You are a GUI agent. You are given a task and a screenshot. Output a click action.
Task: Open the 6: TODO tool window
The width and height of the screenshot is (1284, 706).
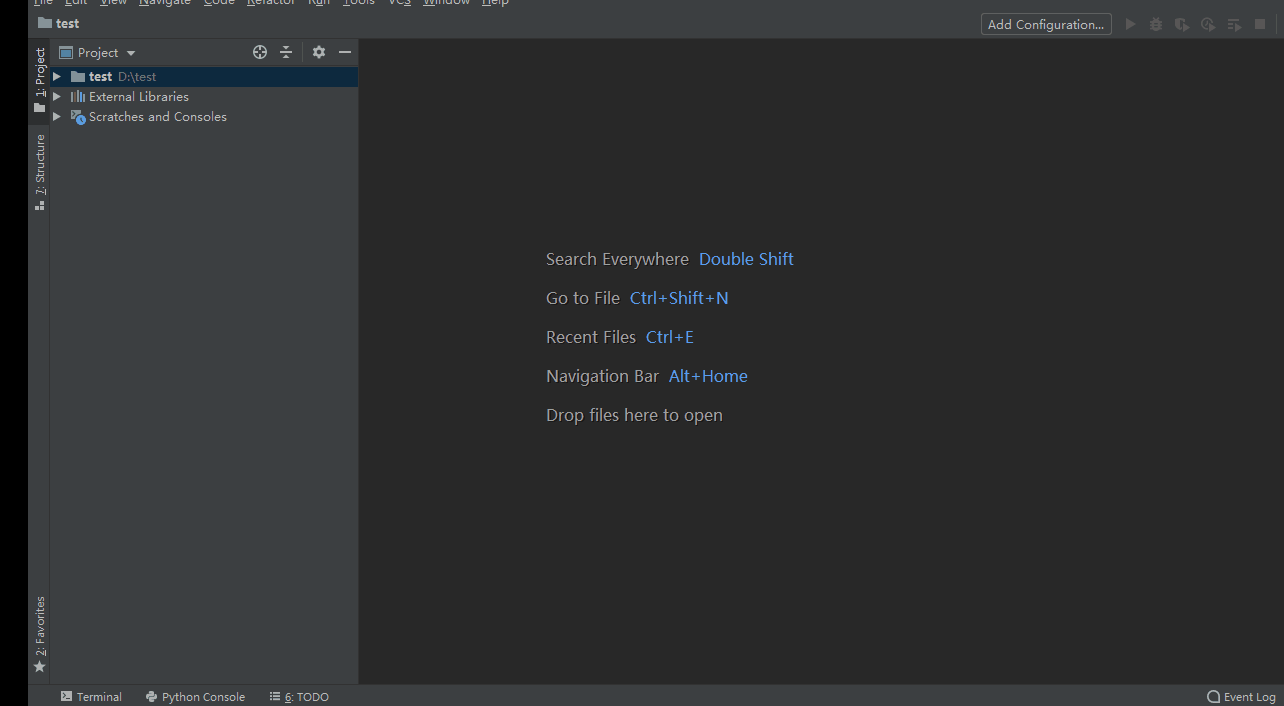tap(299, 697)
